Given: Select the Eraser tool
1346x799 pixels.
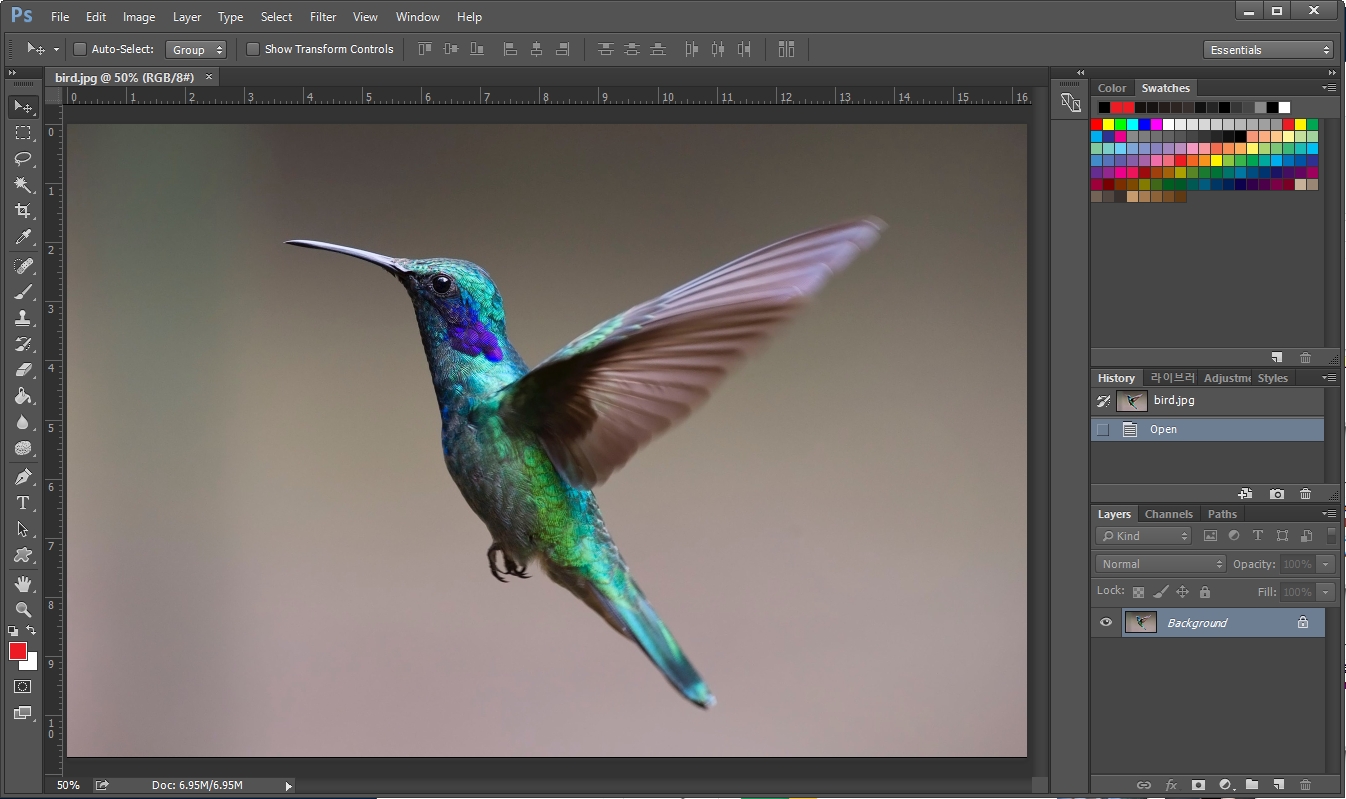Looking at the screenshot, I should point(23,369).
